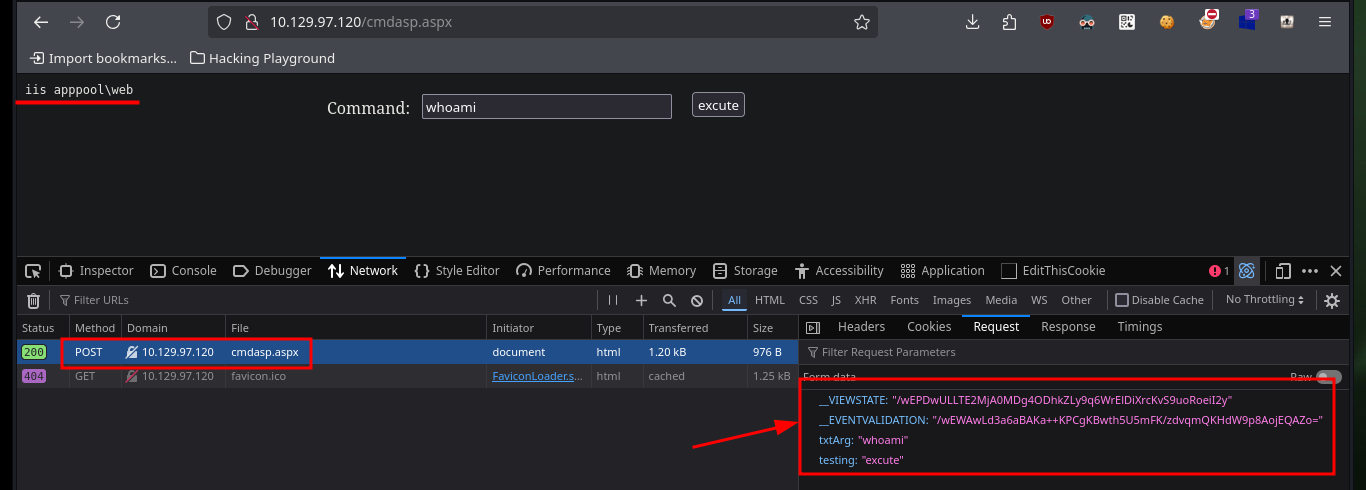Click the address bar URL
The height and width of the screenshot is (490, 1366).
[x=361, y=22]
